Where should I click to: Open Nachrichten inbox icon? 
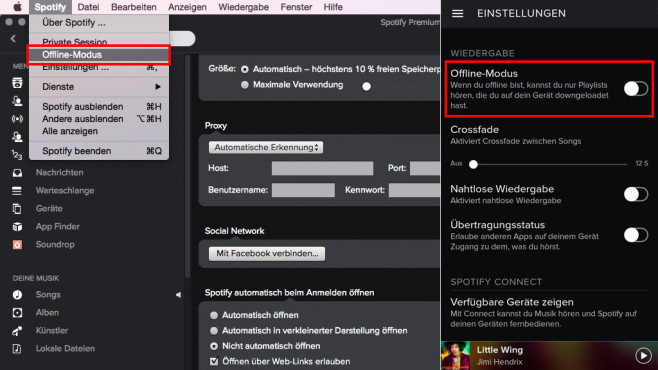17,173
